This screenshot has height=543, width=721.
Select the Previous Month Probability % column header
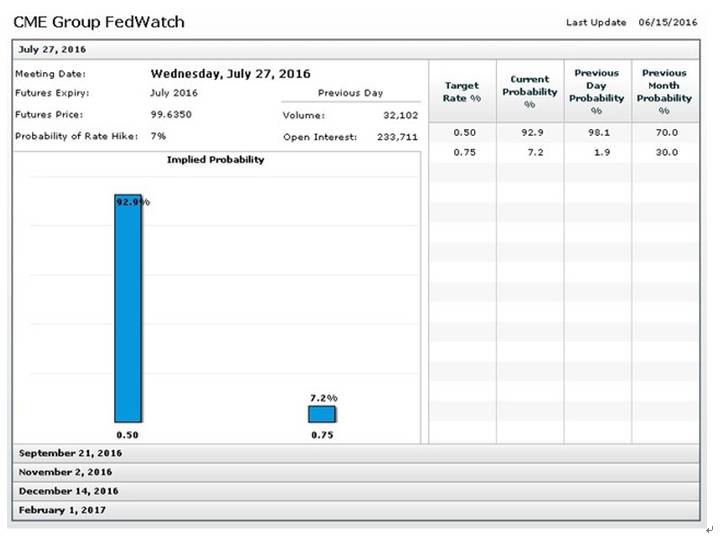pyautogui.click(x=664, y=91)
